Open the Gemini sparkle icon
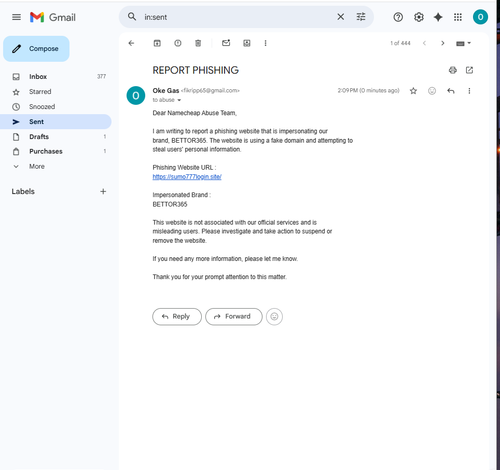The height and width of the screenshot is (470, 500). point(438,17)
